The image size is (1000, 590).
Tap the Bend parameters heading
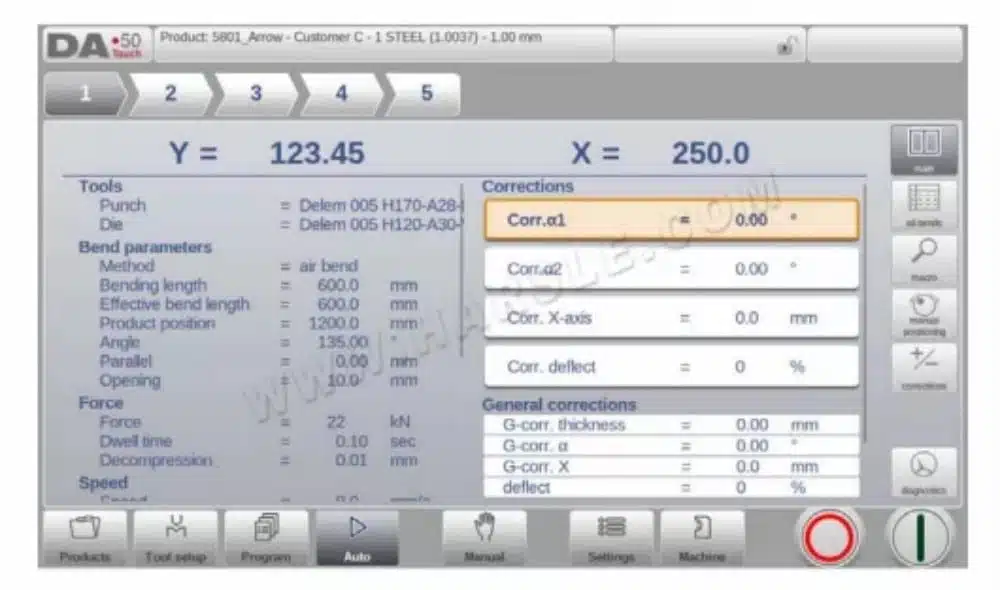[145, 247]
